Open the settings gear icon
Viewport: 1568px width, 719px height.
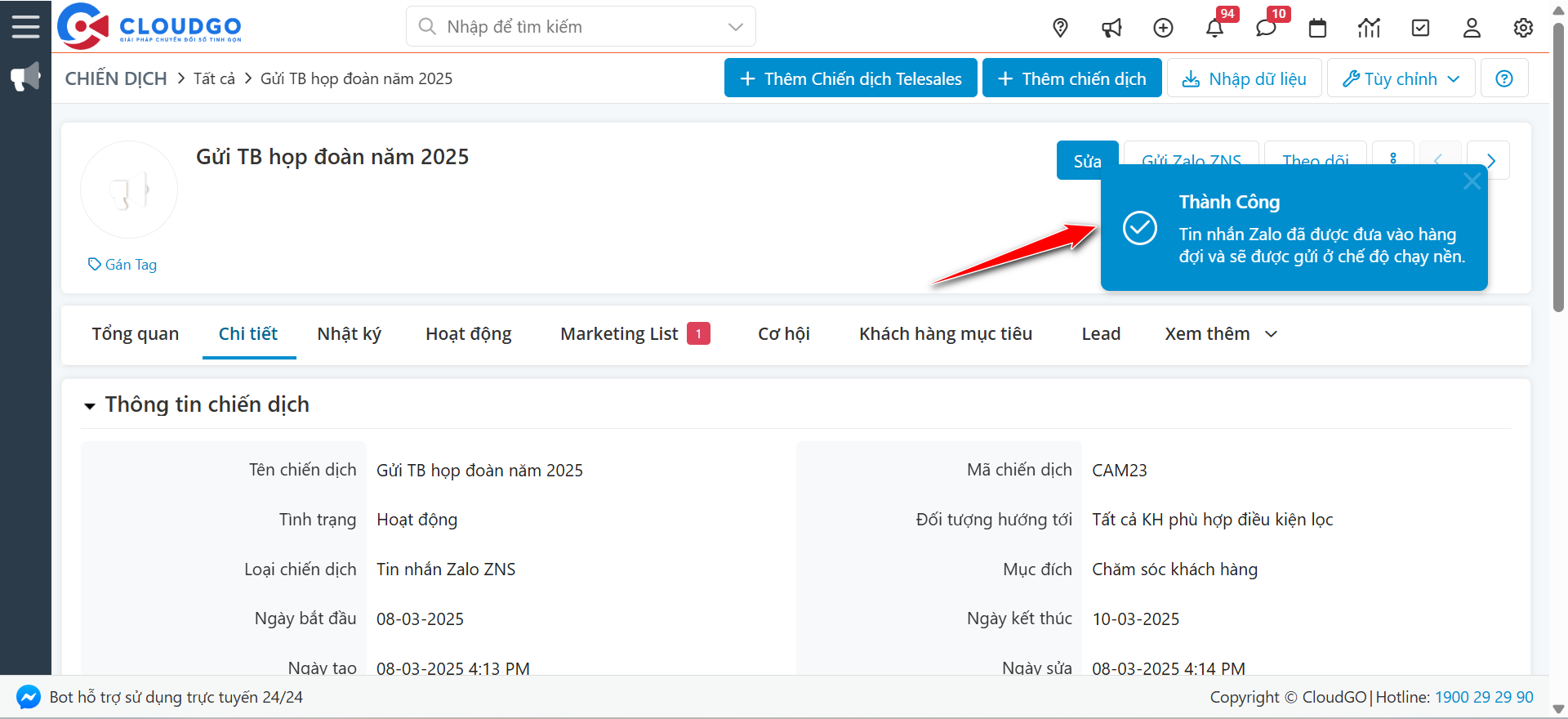[x=1523, y=28]
